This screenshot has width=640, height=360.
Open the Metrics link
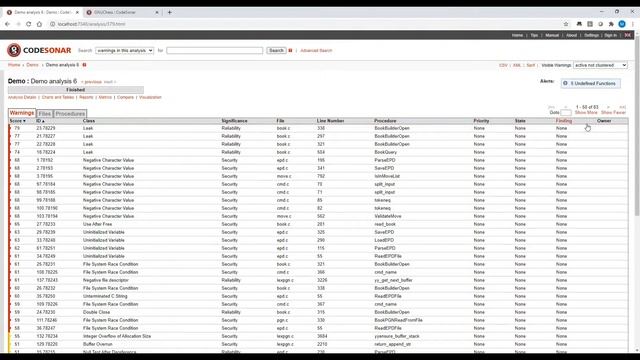[105, 98]
